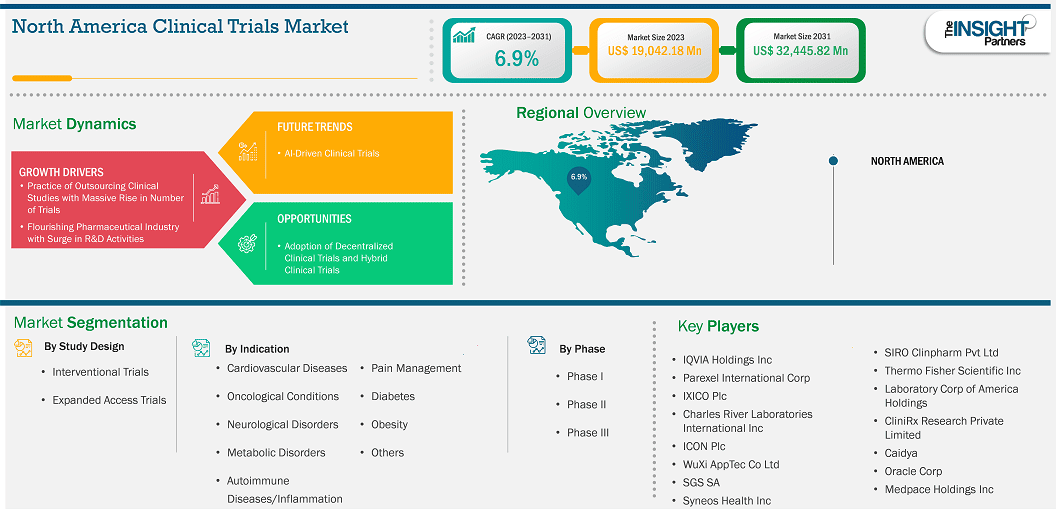This screenshot has width=1056, height=528.
Task: Click the GROWTH DRIVERS label
Action: [61, 172]
